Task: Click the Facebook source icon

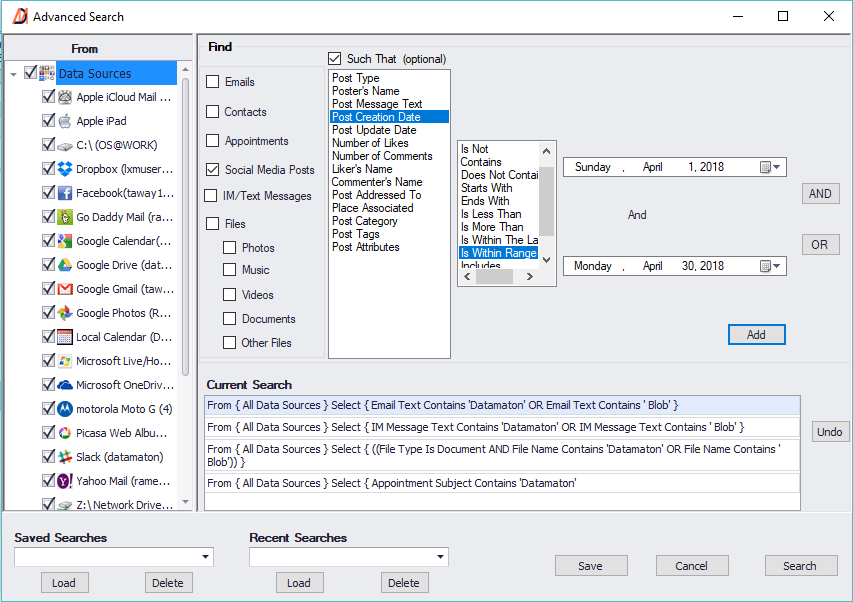Action: (x=64, y=193)
